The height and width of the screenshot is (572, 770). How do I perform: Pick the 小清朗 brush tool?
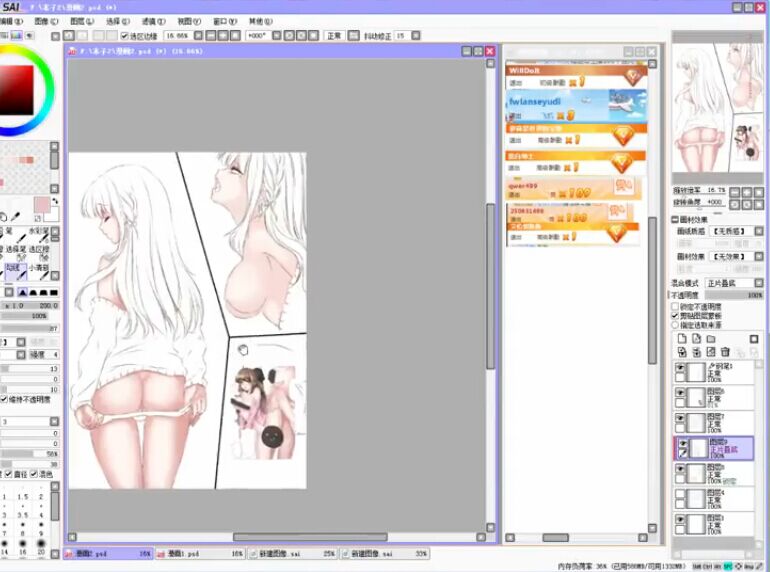click(x=39, y=272)
